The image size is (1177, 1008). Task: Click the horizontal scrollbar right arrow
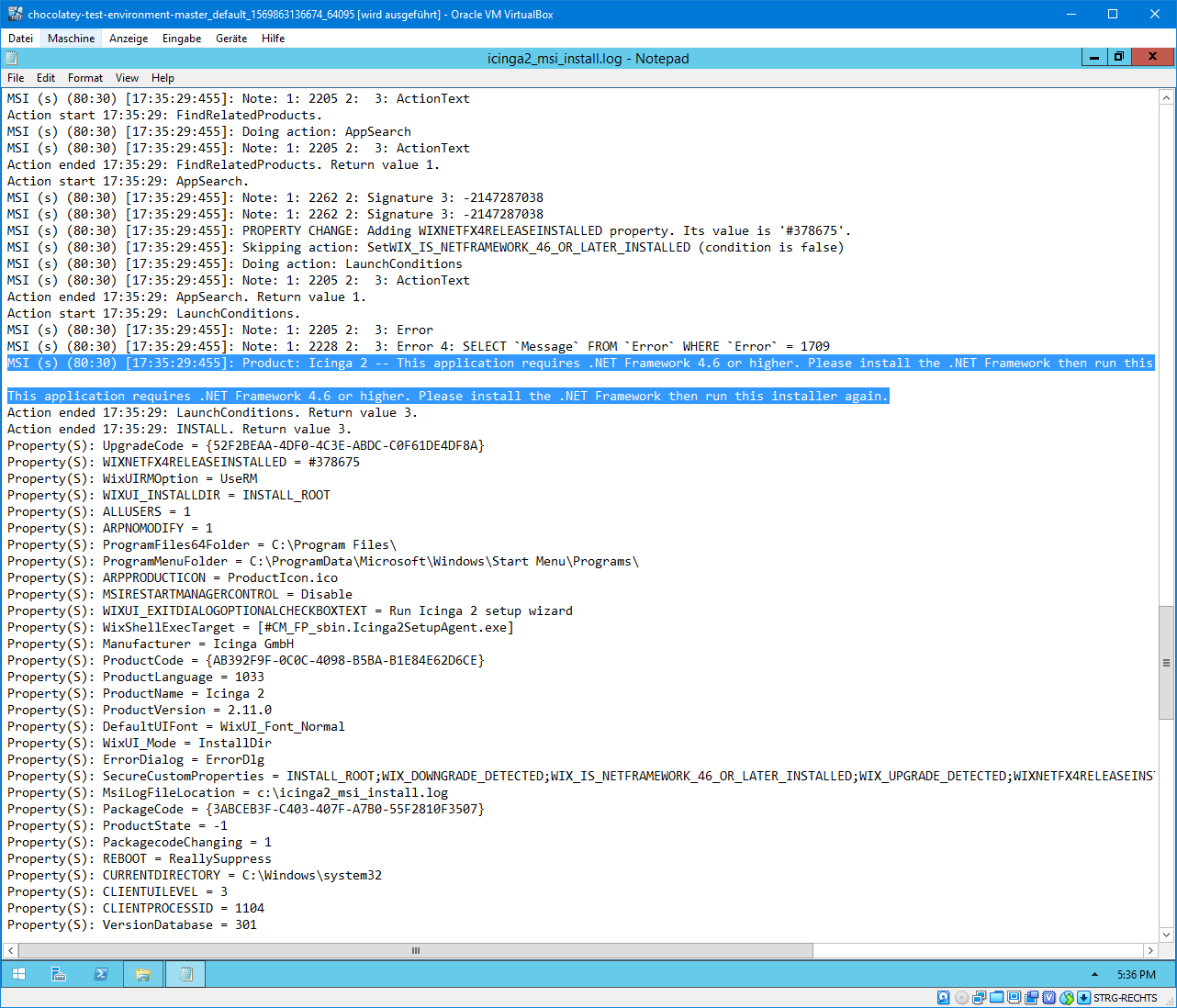coord(1150,950)
